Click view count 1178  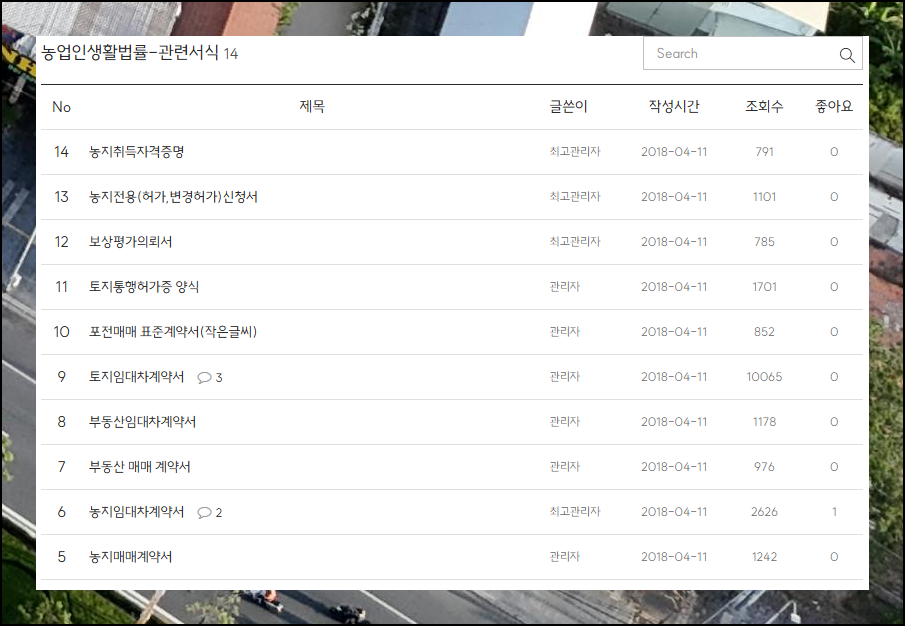764,422
